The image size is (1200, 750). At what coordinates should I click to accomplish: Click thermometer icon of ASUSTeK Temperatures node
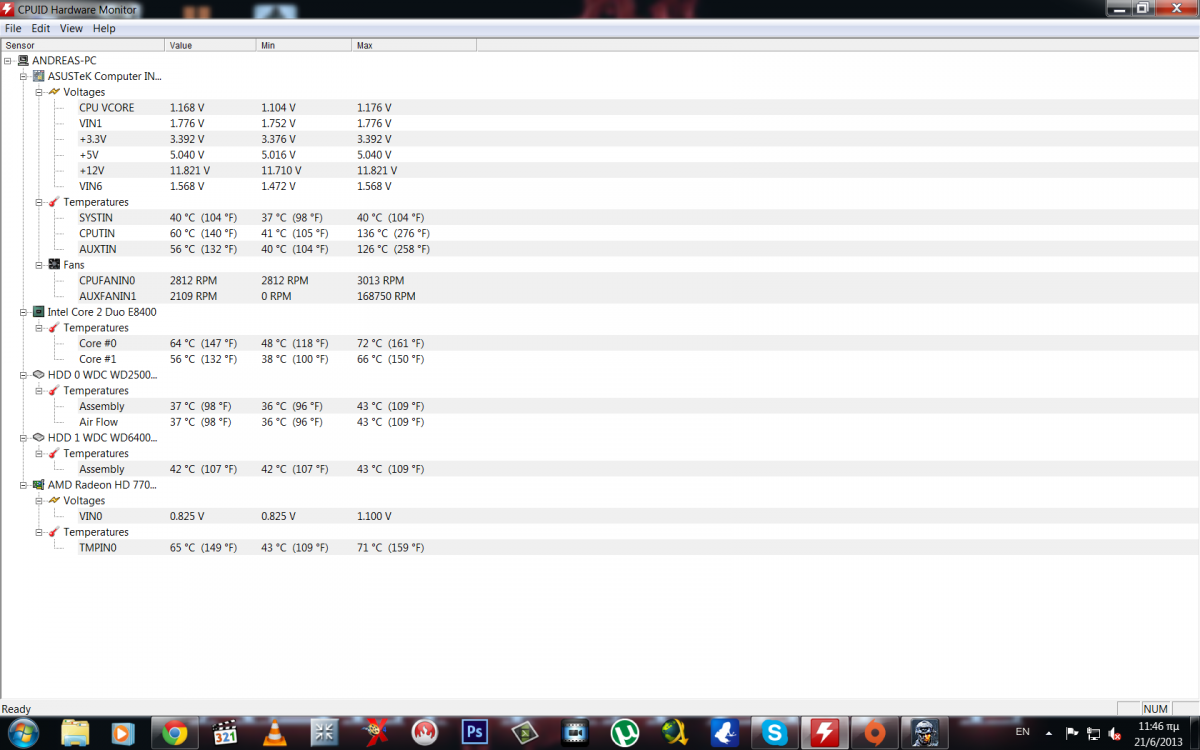[54, 202]
